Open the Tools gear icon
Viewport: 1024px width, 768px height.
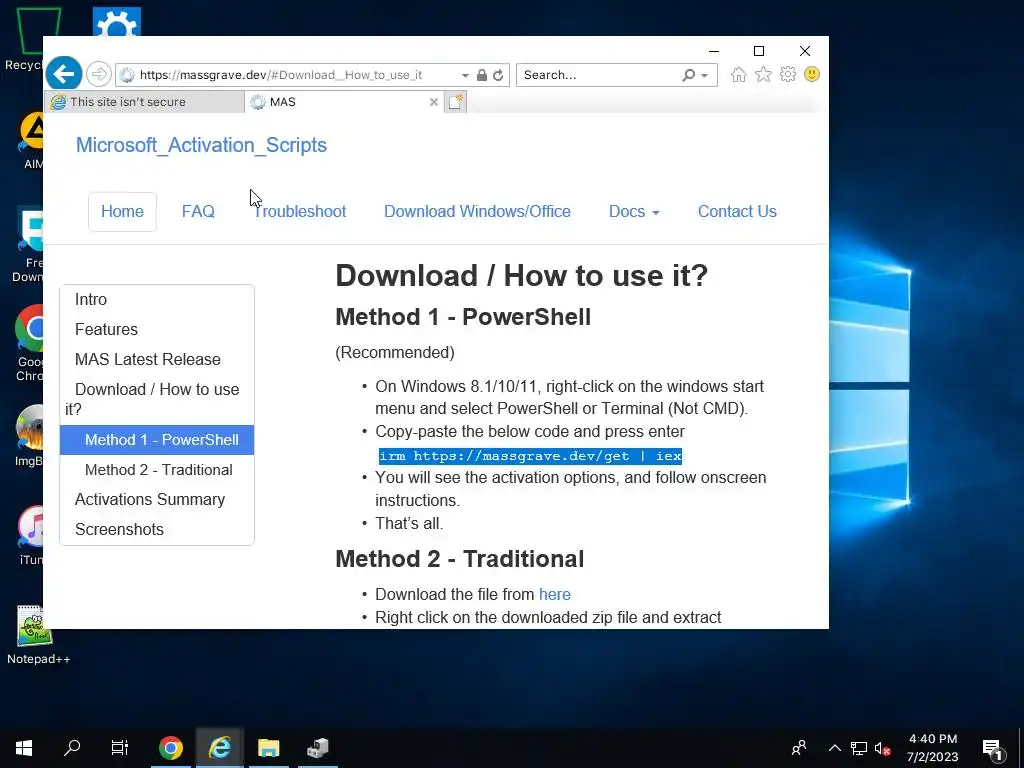(x=788, y=74)
